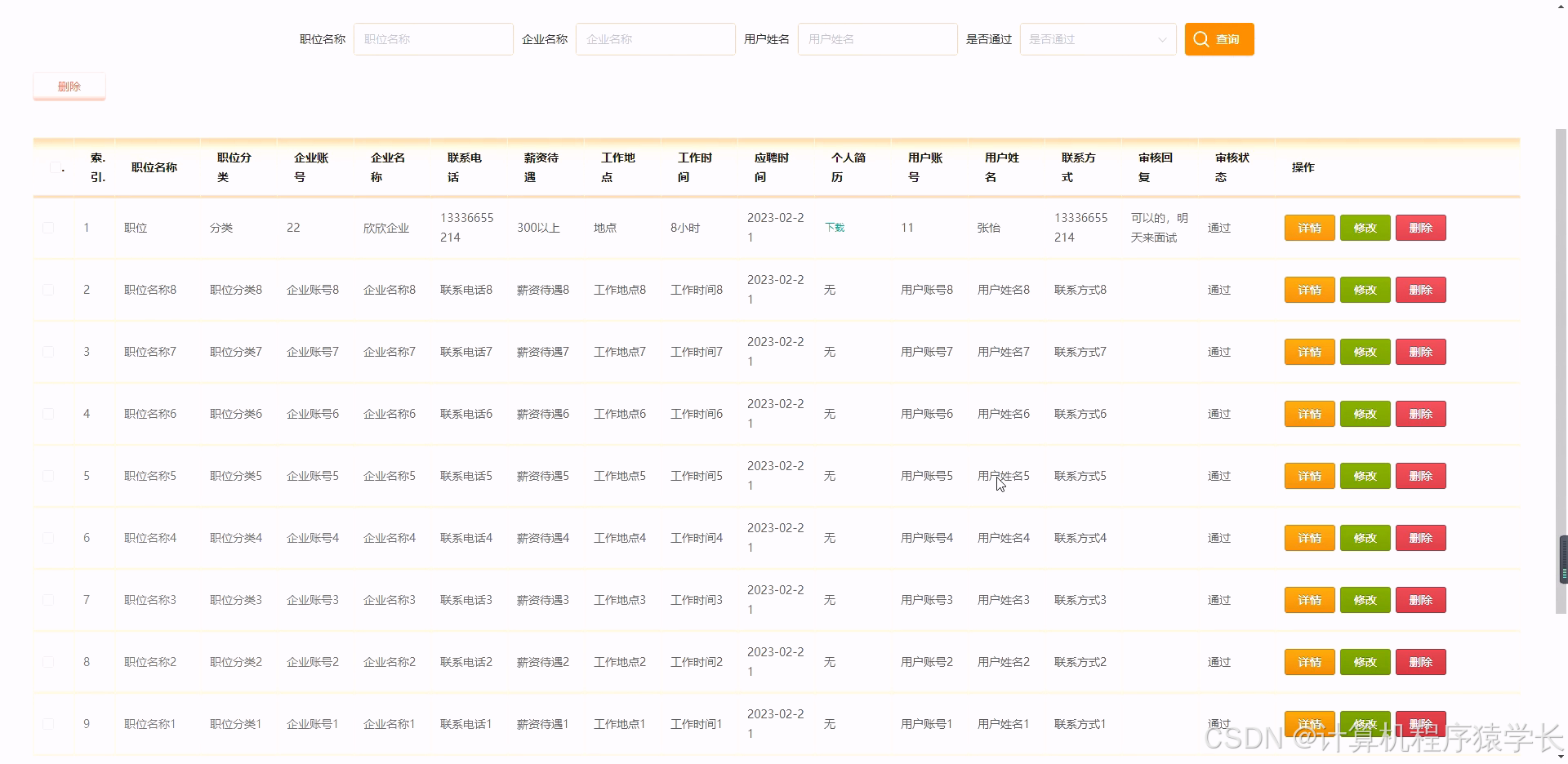Check the checkbox for row 职位名称5
This screenshot has width=1568, height=764.
(48, 476)
